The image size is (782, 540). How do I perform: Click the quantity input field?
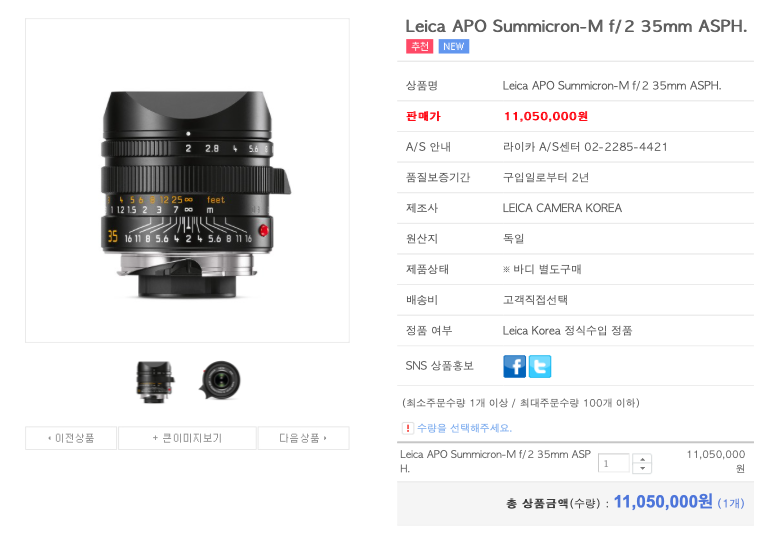(614, 463)
